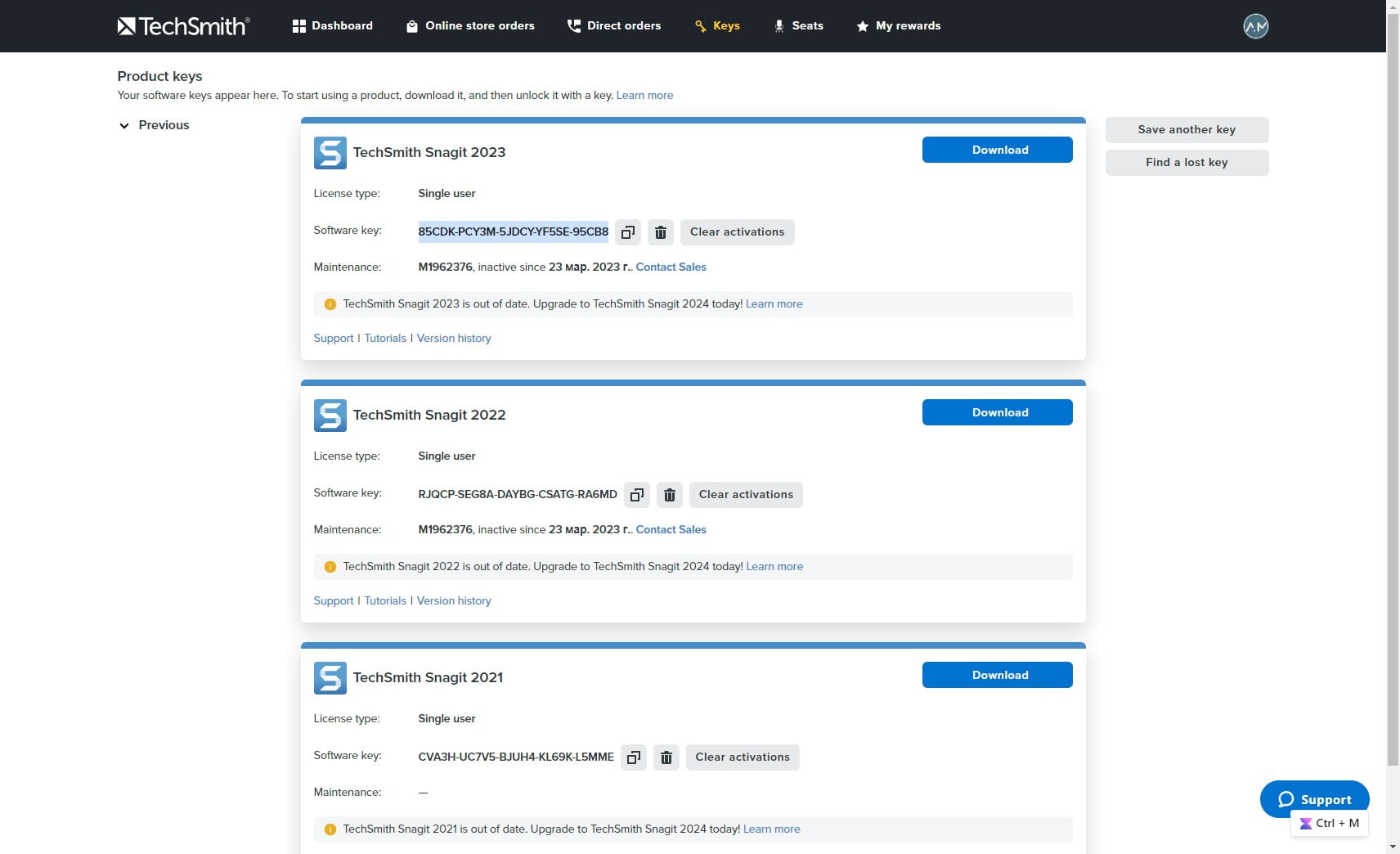Copy the Snagit 2021 software key
The width and height of the screenshot is (1400, 854).
(x=633, y=757)
